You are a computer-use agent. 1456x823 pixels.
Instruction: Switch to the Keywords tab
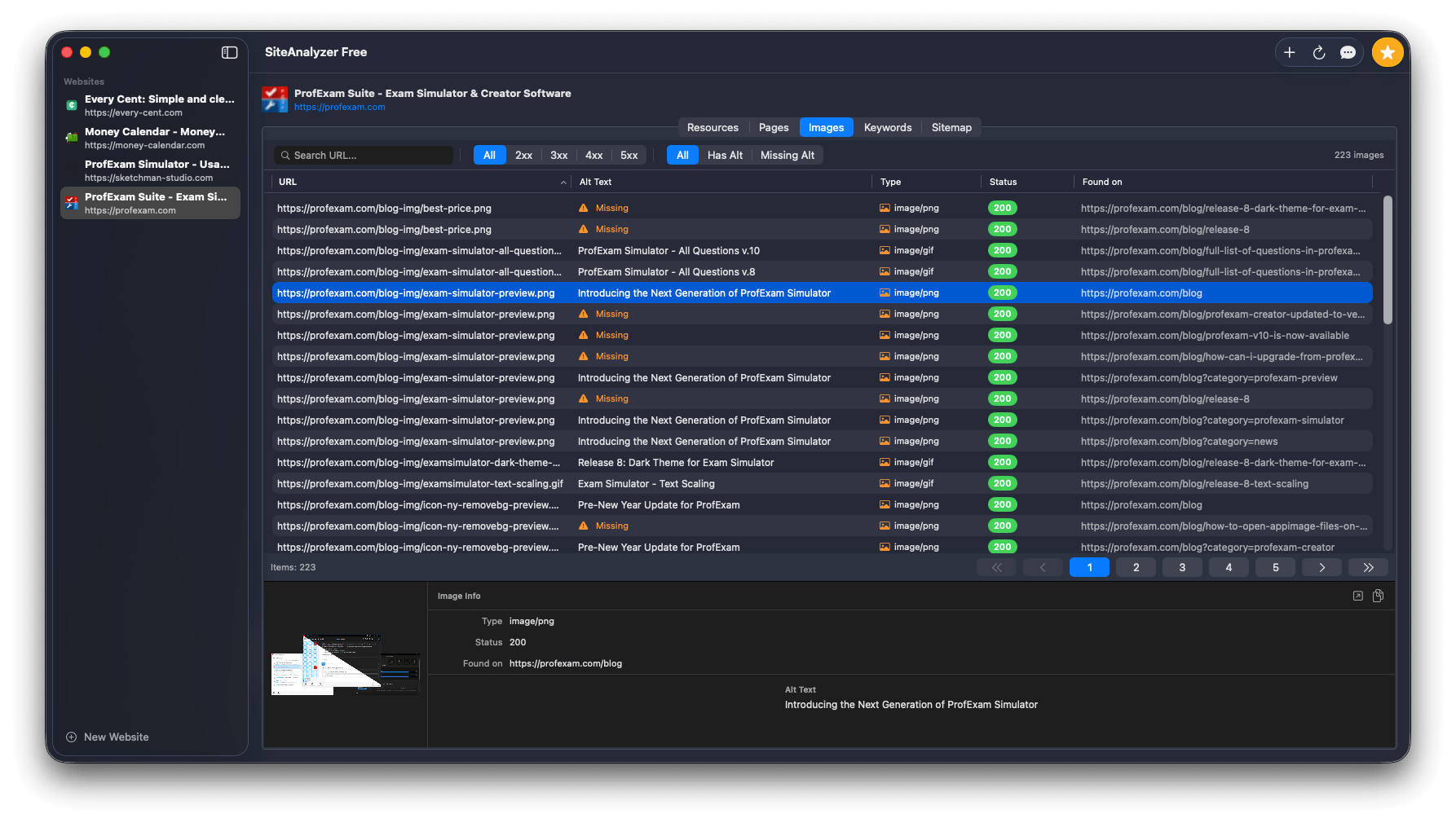887,127
